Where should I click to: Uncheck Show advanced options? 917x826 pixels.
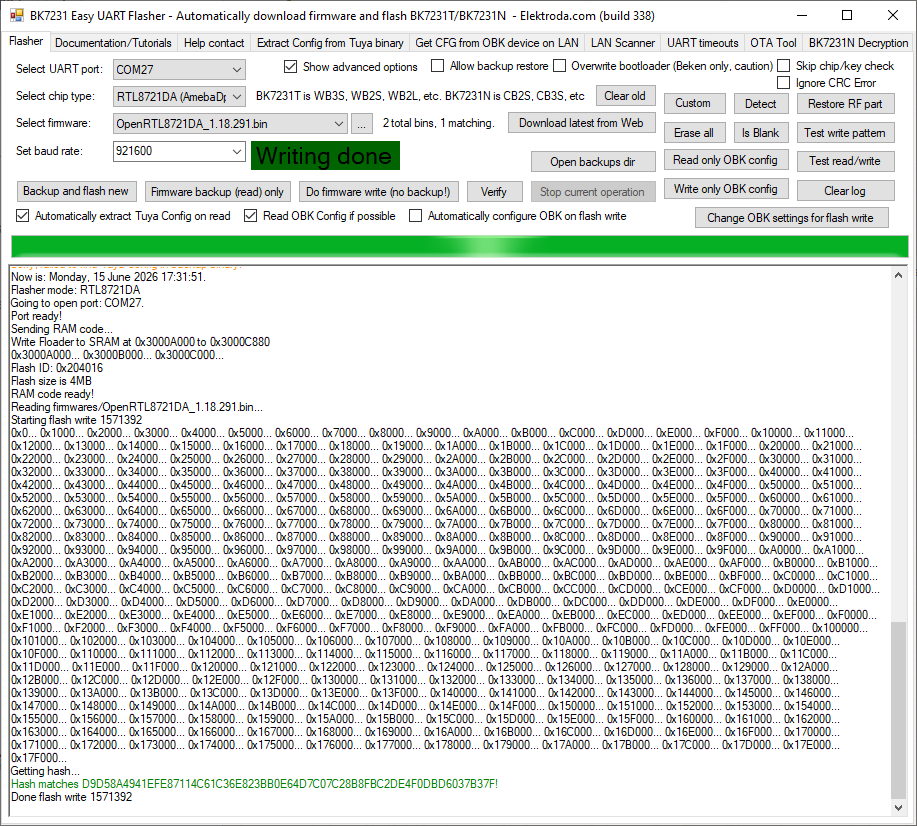291,67
